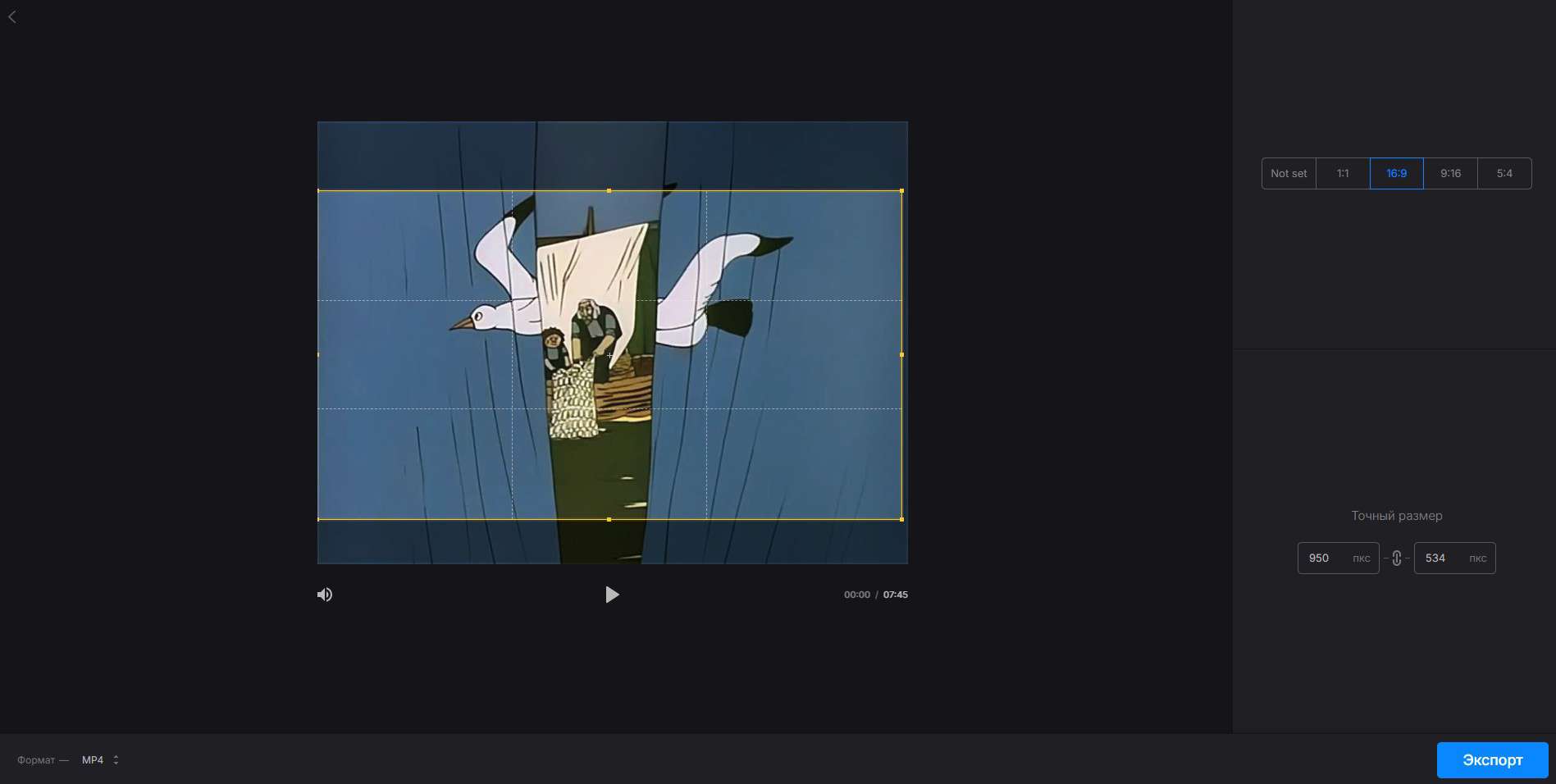Click the top-right crop corner handle
This screenshot has width=1556, height=784.
pyautogui.click(x=901, y=191)
